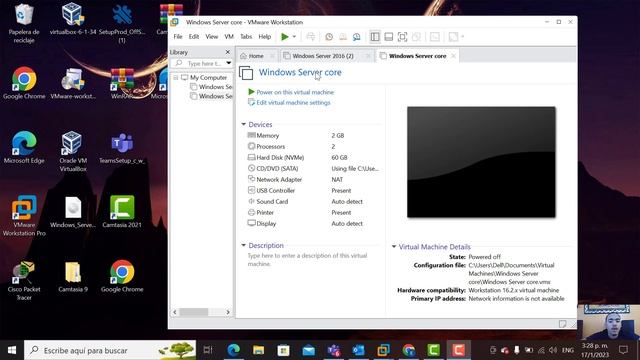Image resolution: width=640 pixels, height=360 pixels.
Task: Open the Snapshot Manager icon
Action: click(x=357, y=37)
